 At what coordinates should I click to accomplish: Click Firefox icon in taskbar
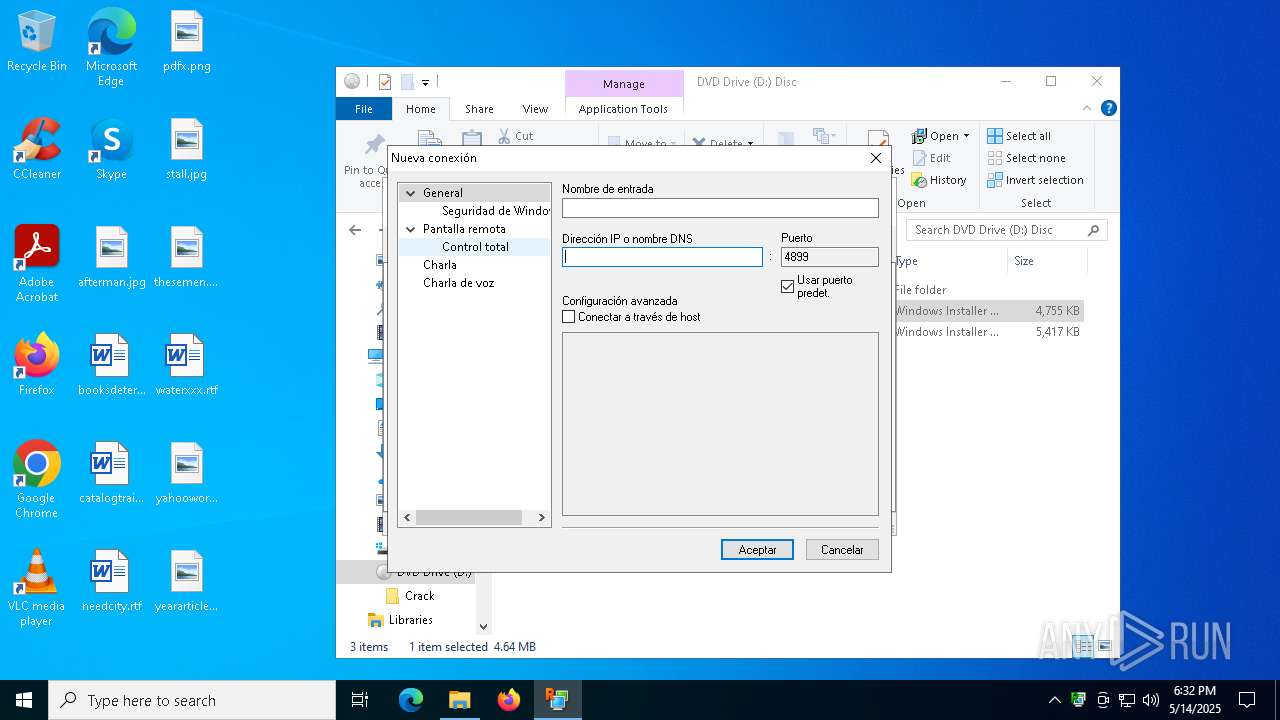[x=509, y=700]
